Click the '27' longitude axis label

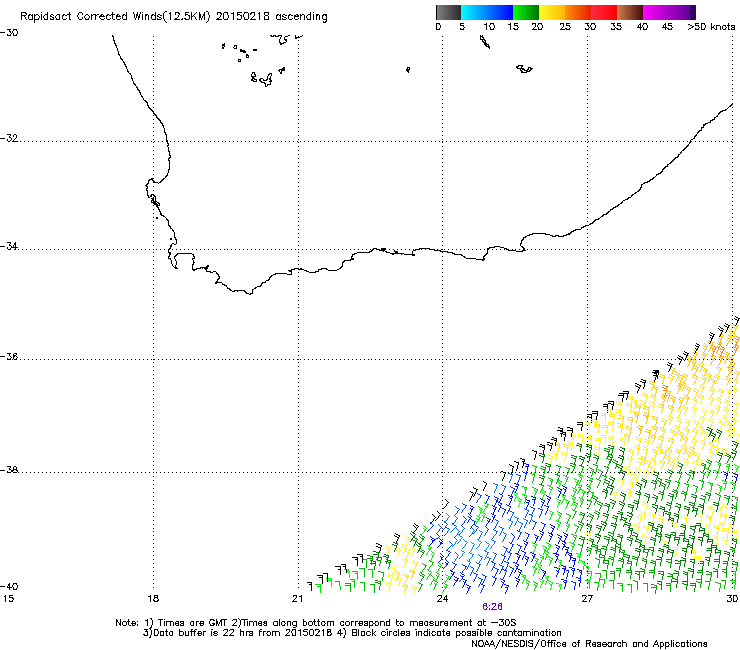click(x=587, y=599)
